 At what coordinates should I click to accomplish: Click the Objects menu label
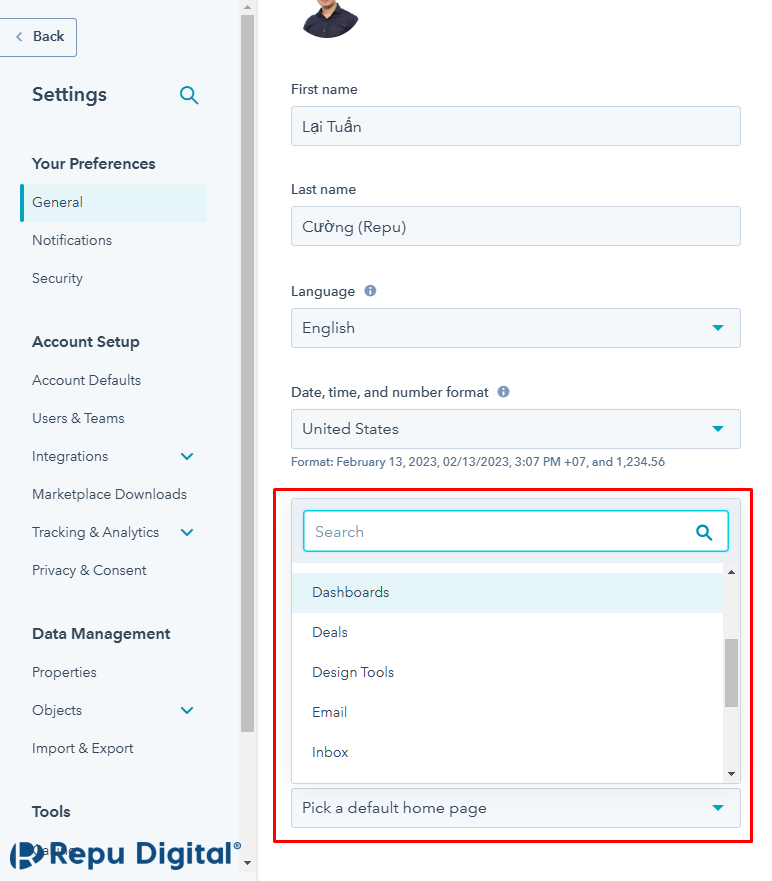point(57,710)
